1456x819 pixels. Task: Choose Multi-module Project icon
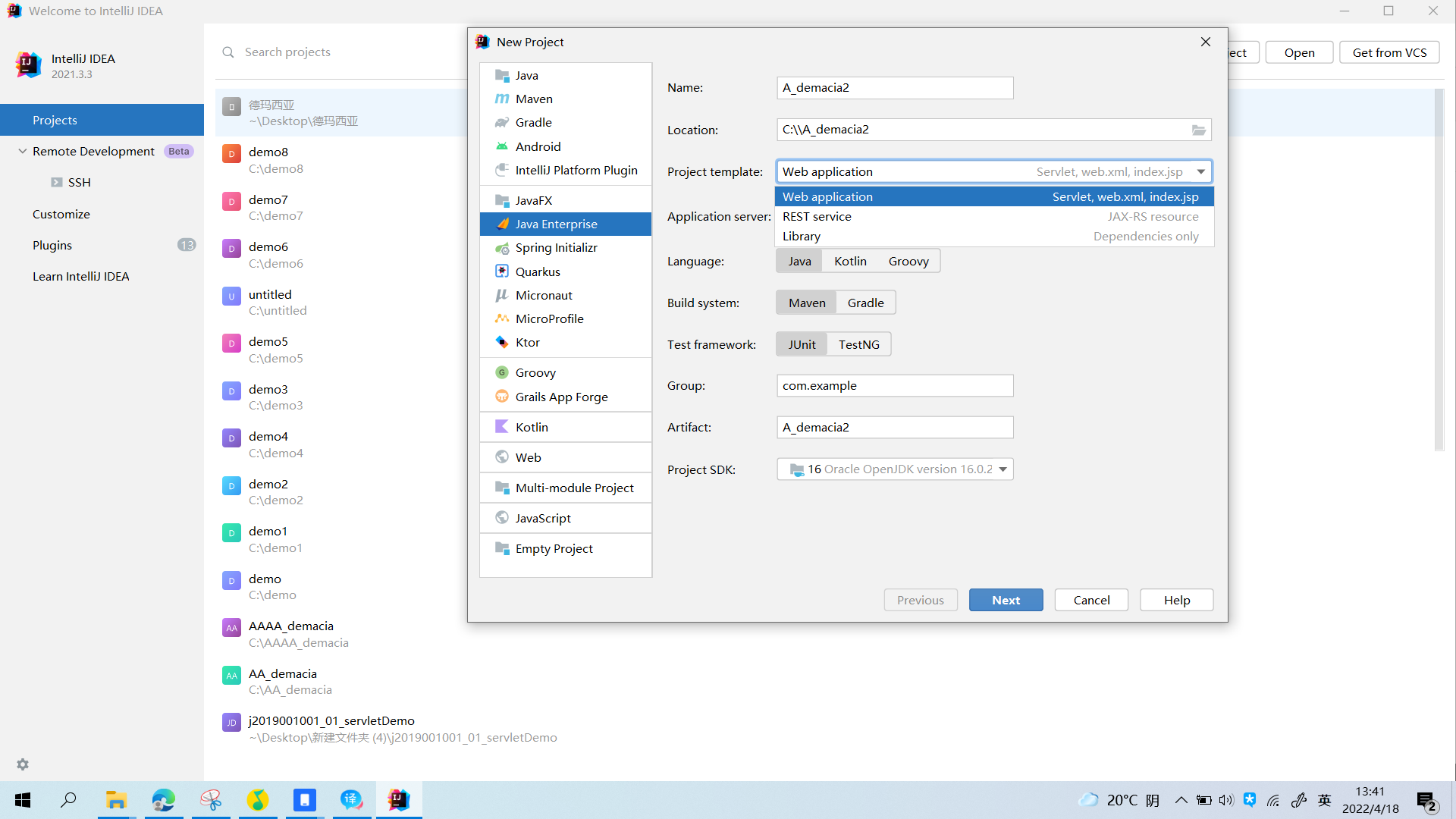[x=501, y=488]
